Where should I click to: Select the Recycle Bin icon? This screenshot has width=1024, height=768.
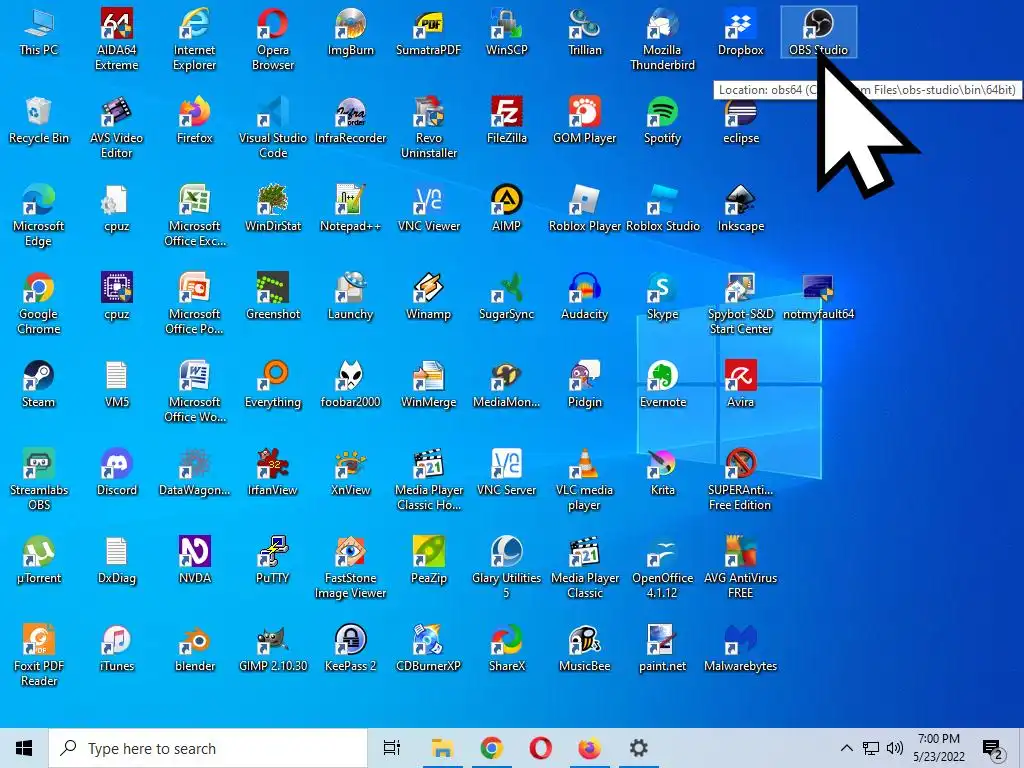(x=39, y=120)
